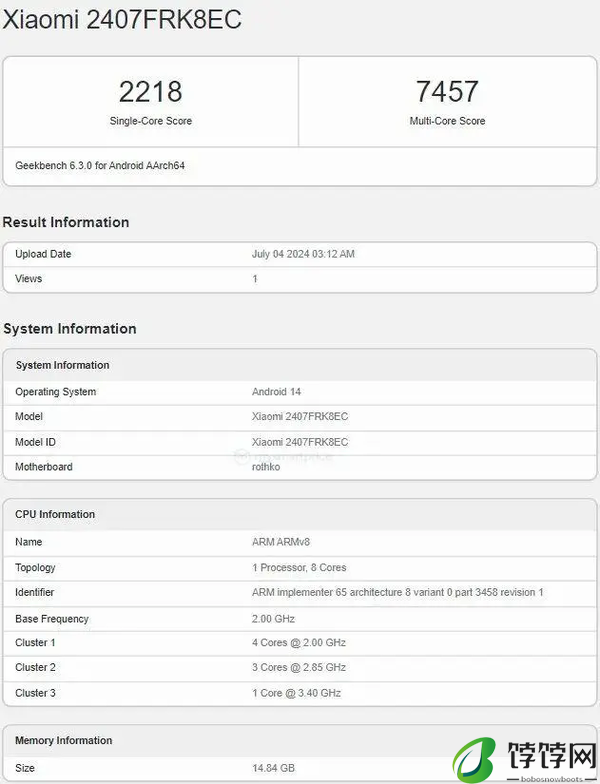Click the Motherboard label
The width and height of the screenshot is (600, 784).
coord(44,467)
